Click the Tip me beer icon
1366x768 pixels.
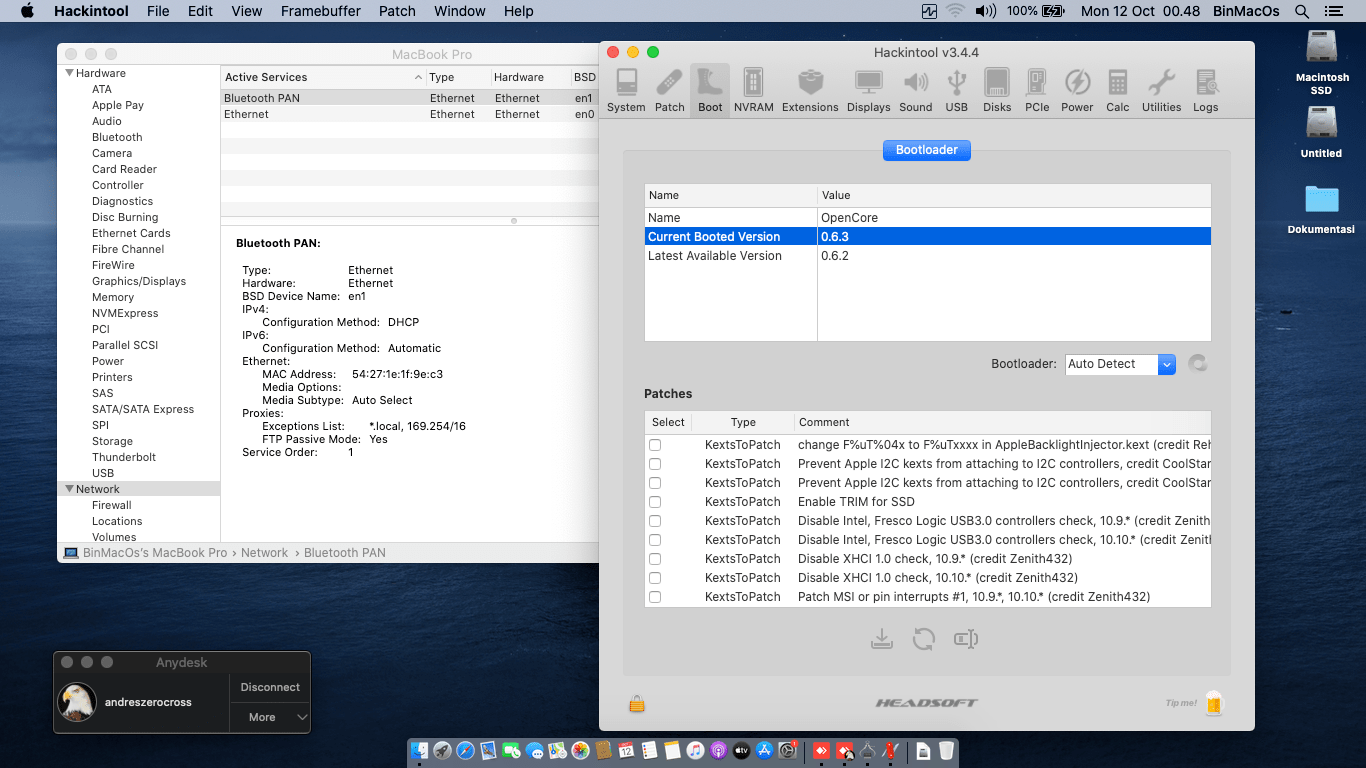point(1213,703)
